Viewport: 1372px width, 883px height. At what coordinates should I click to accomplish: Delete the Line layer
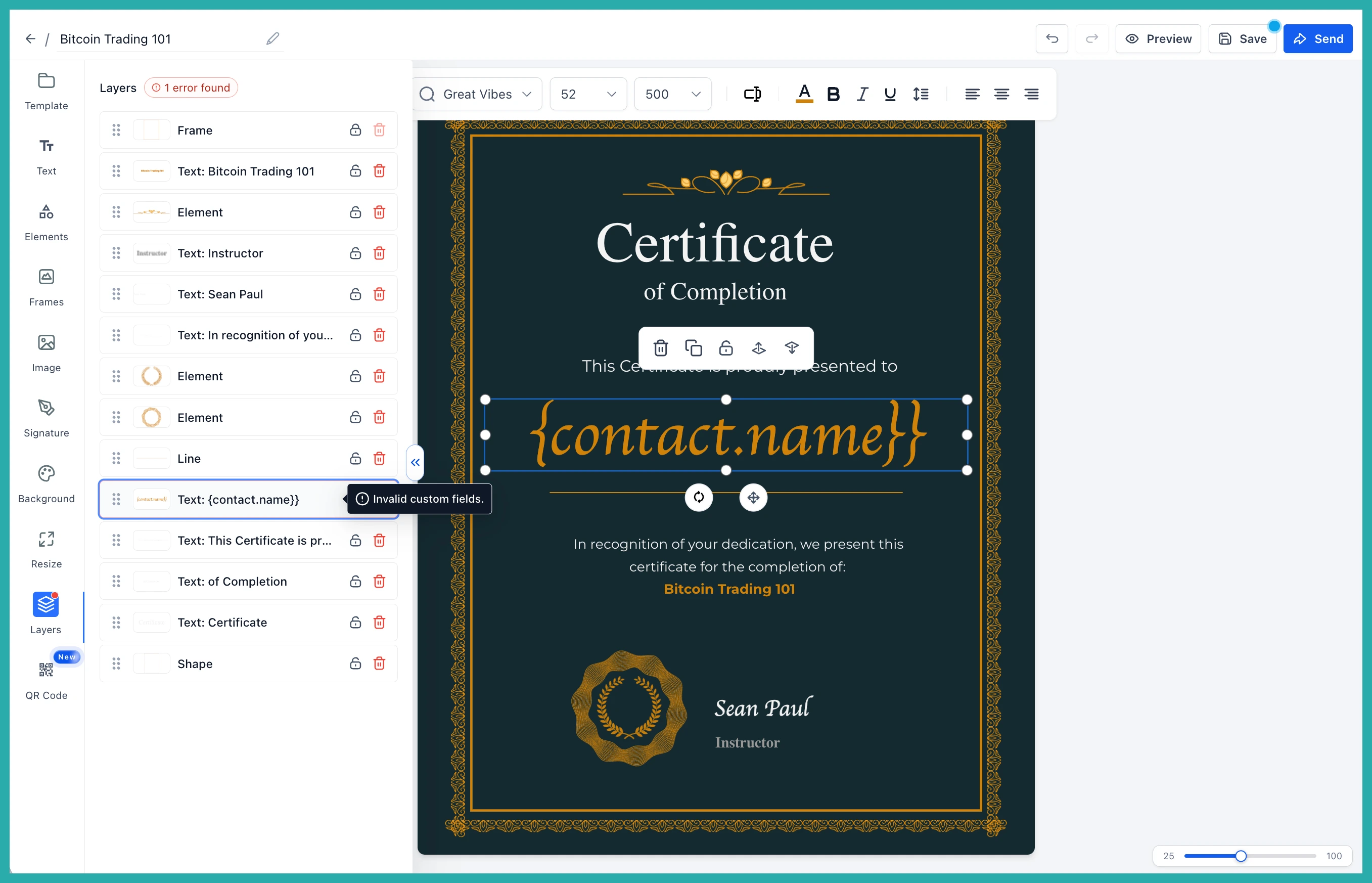[379, 458]
